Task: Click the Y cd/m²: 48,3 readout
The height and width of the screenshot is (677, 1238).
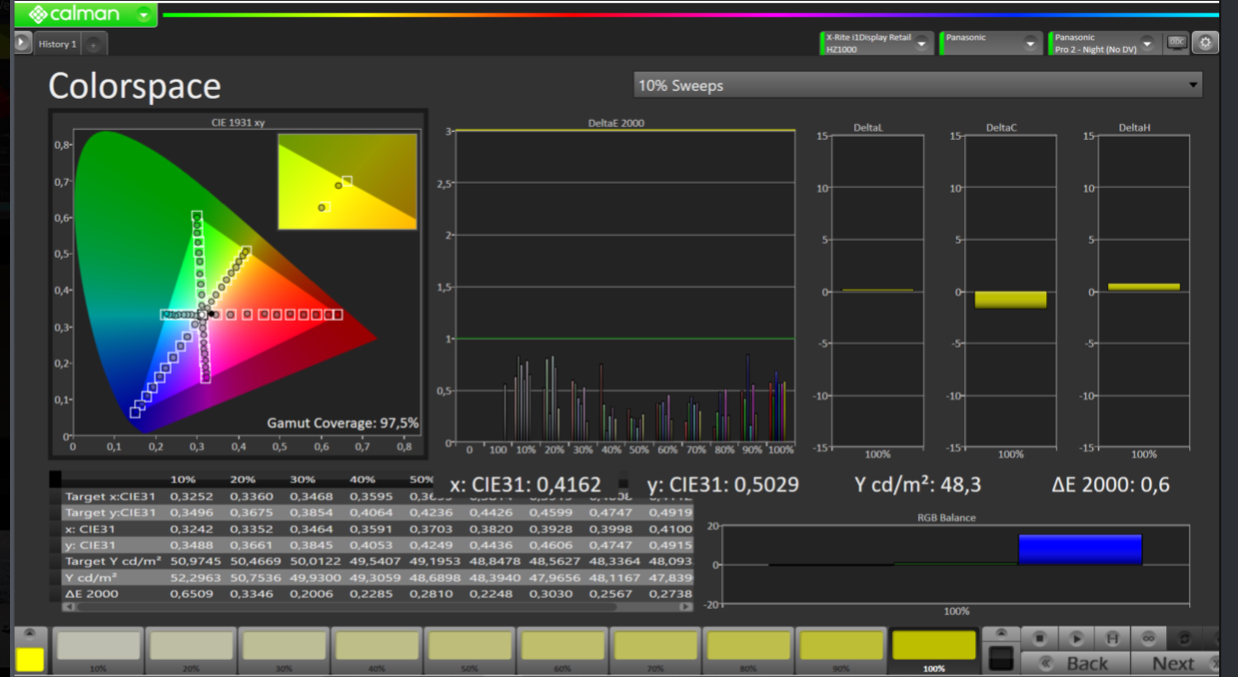Action: [x=917, y=485]
